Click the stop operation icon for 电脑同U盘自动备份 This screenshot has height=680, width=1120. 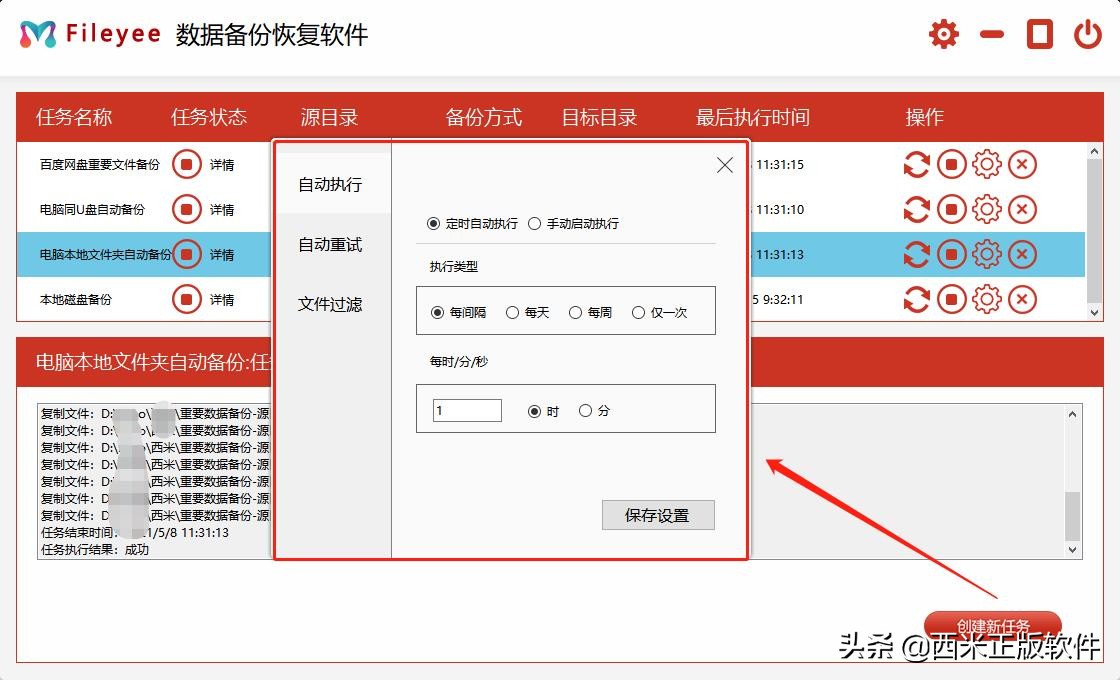point(952,209)
